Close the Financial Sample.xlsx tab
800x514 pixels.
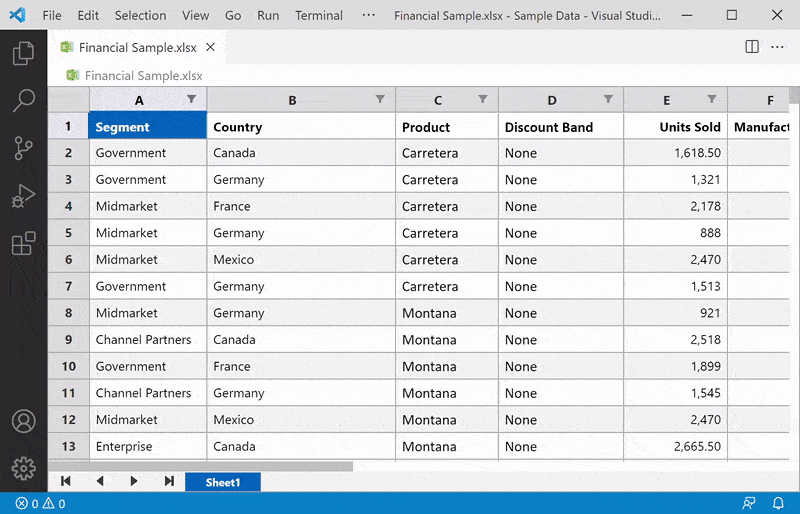tap(210, 47)
